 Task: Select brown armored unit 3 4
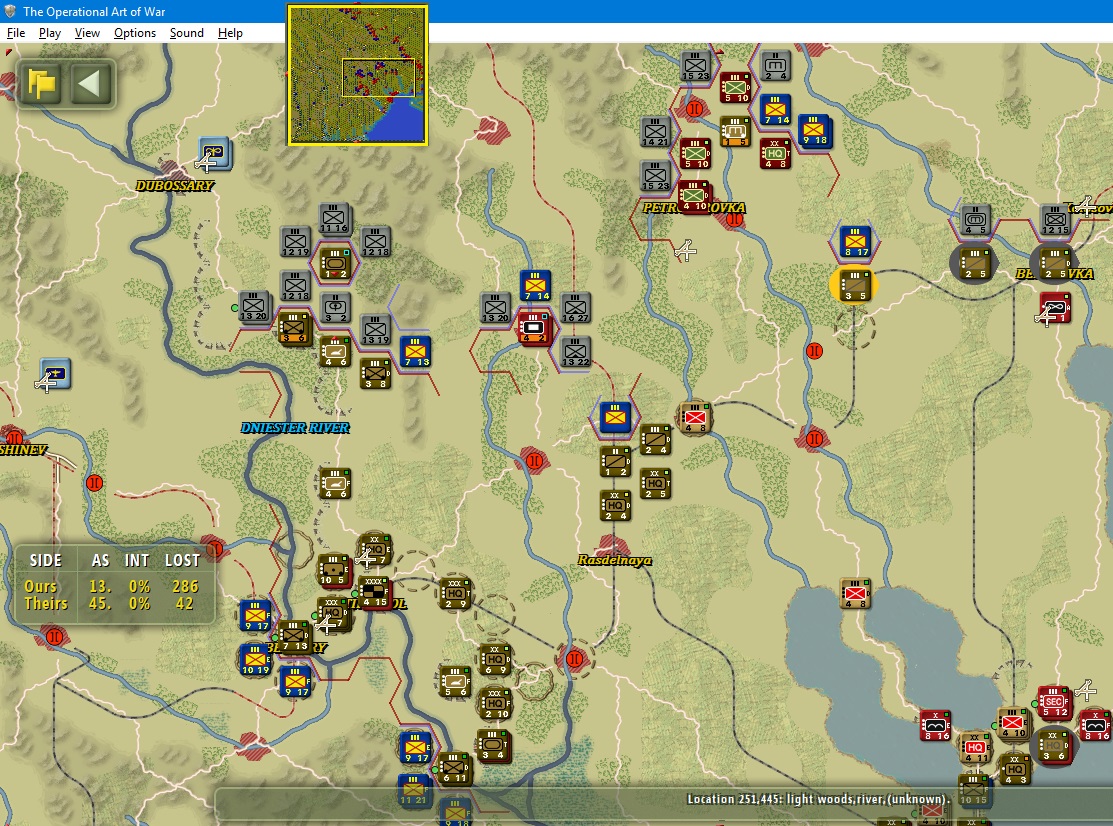(x=493, y=747)
